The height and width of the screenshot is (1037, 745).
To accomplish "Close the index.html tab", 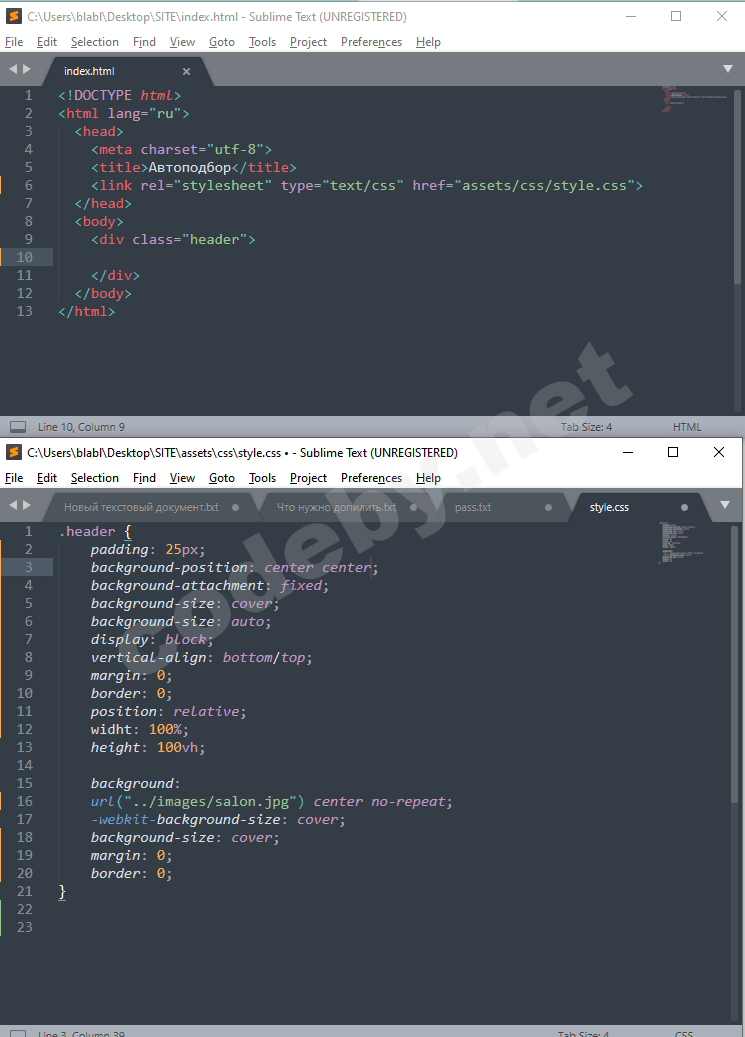I will coord(187,71).
